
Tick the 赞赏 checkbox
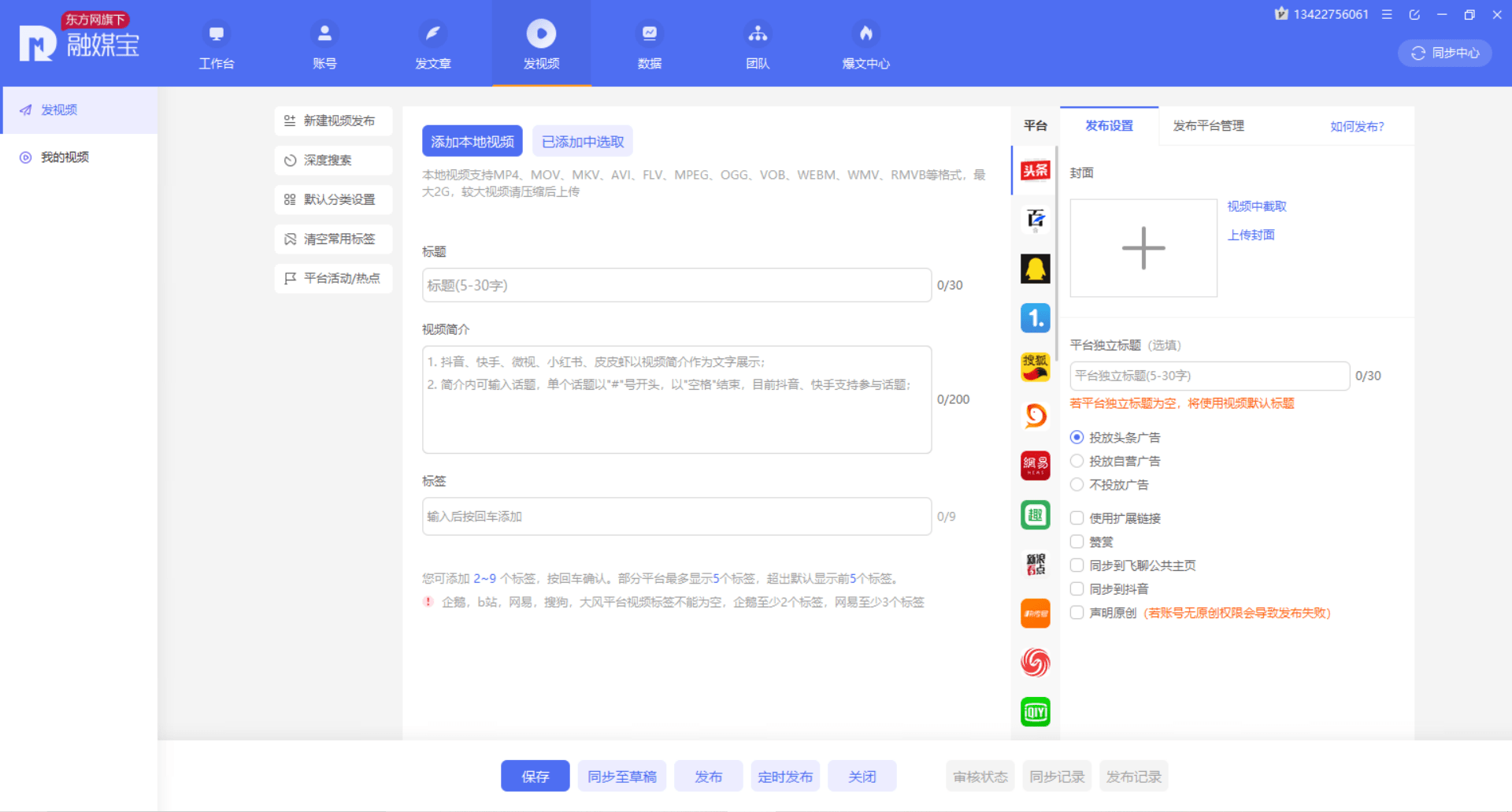click(x=1077, y=542)
